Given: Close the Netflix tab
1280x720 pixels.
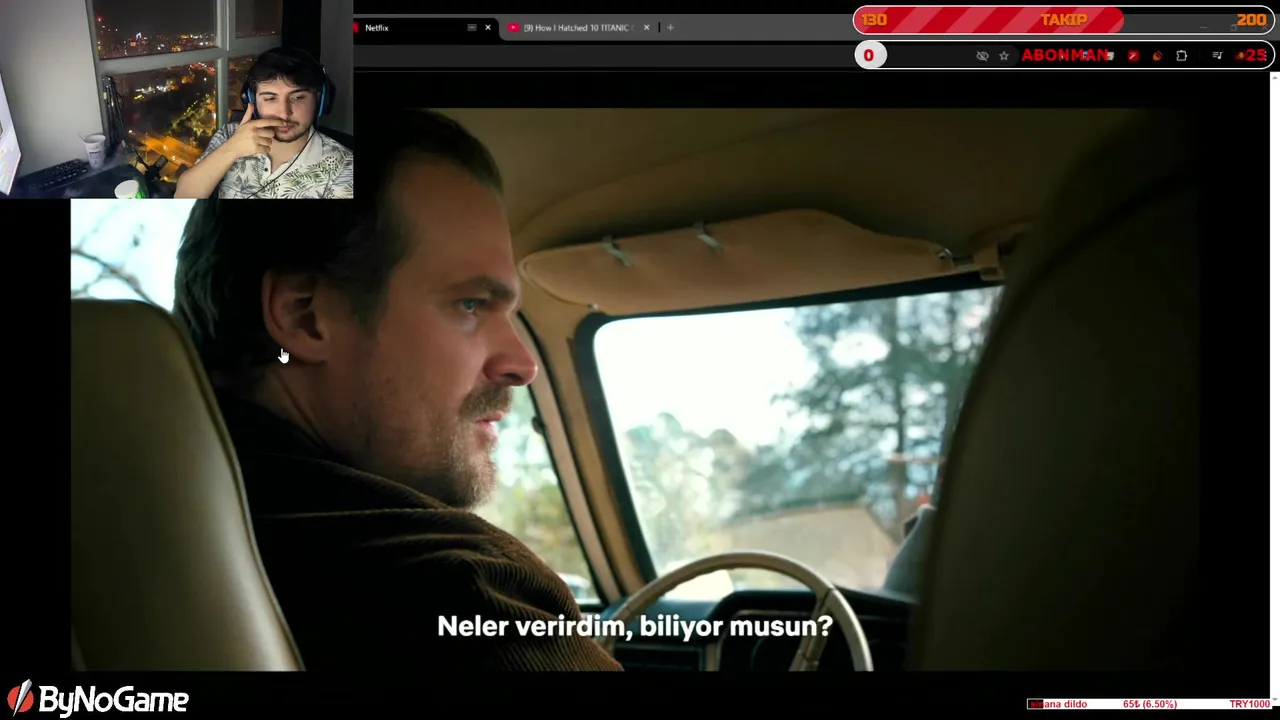Looking at the screenshot, I should click(488, 28).
